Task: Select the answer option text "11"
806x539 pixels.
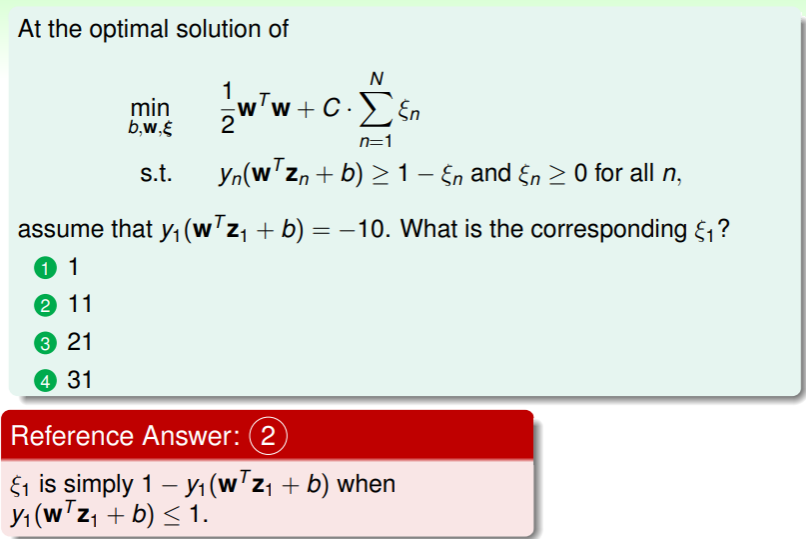Action: (x=79, y=305)
